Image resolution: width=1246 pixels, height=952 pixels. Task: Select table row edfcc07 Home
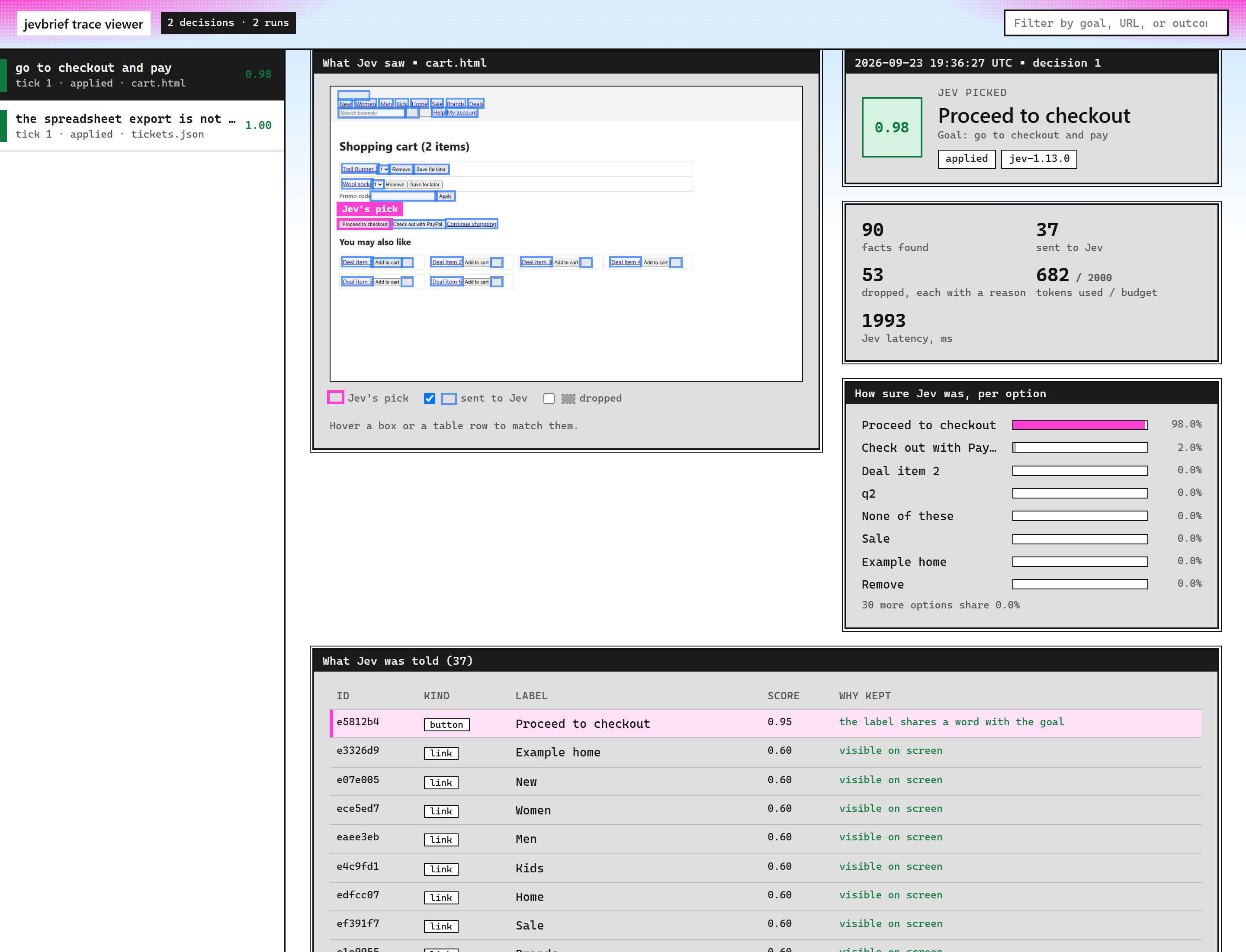pos(766,897)
